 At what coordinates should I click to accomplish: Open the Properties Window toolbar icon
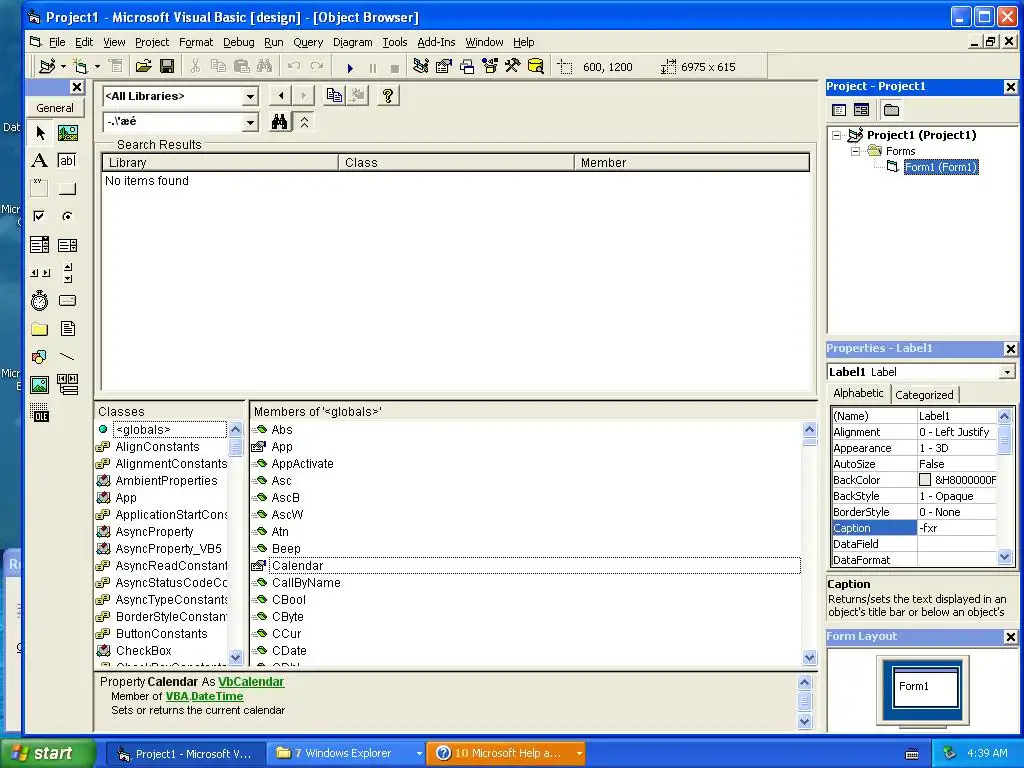[444, 67]
